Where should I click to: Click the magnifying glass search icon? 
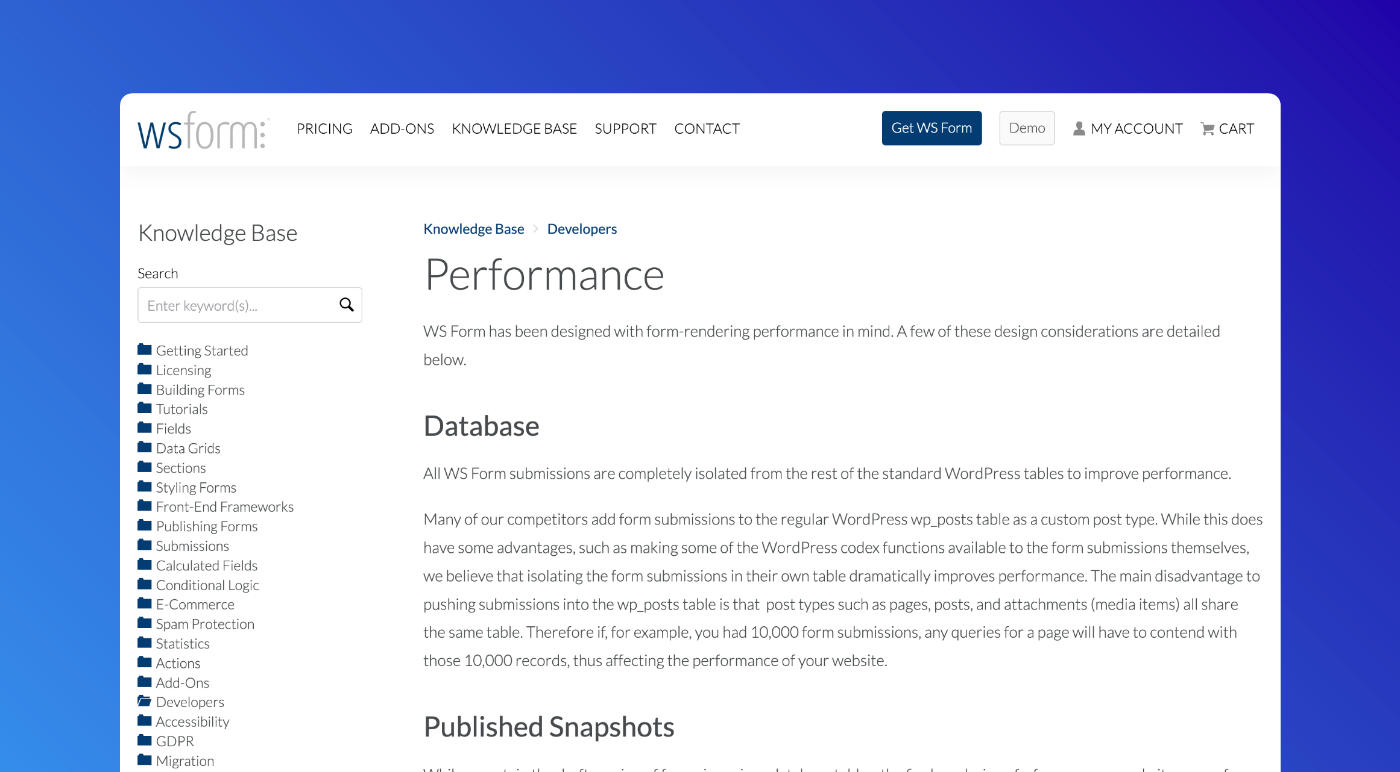pos(346,304)
